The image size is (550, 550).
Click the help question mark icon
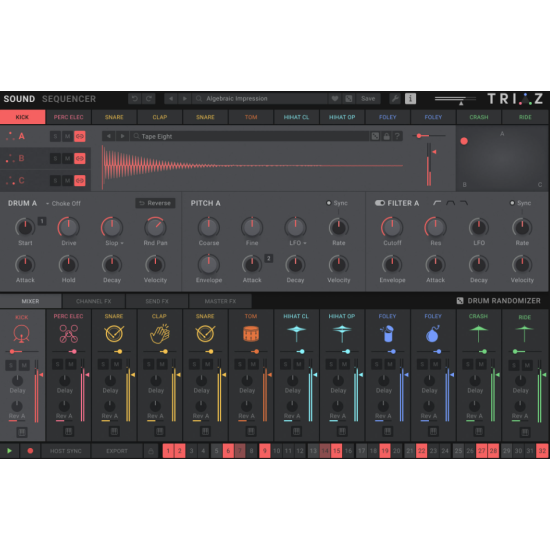point(397,136)
